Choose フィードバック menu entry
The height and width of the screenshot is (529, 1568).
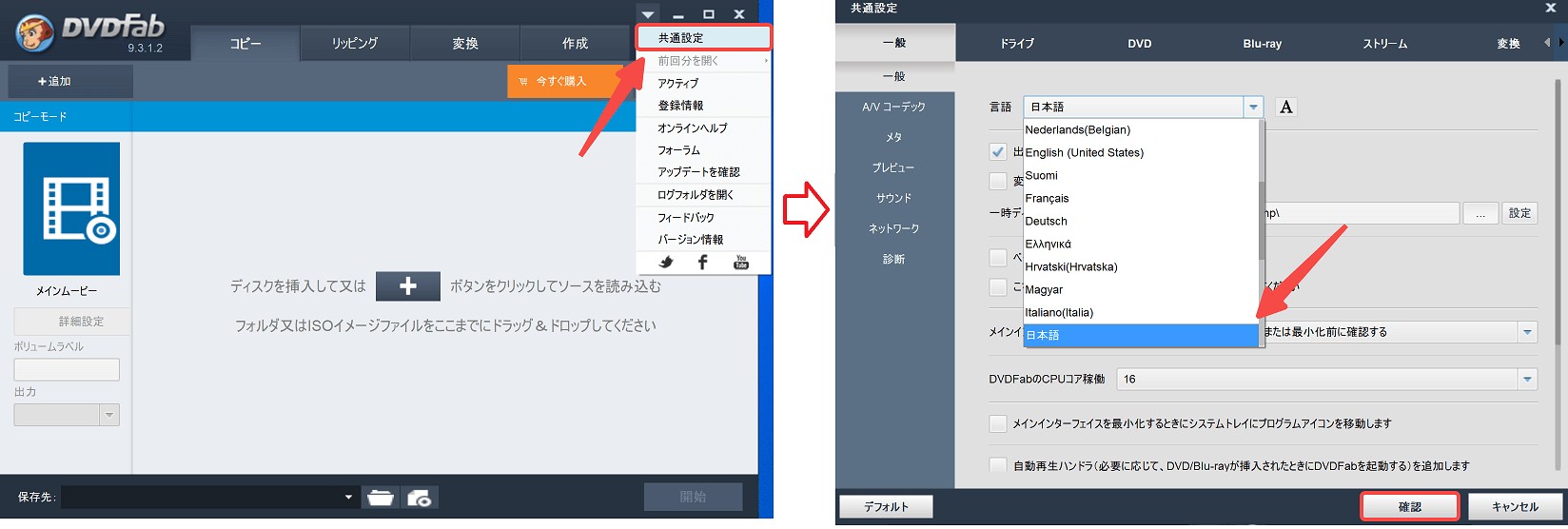703,218
